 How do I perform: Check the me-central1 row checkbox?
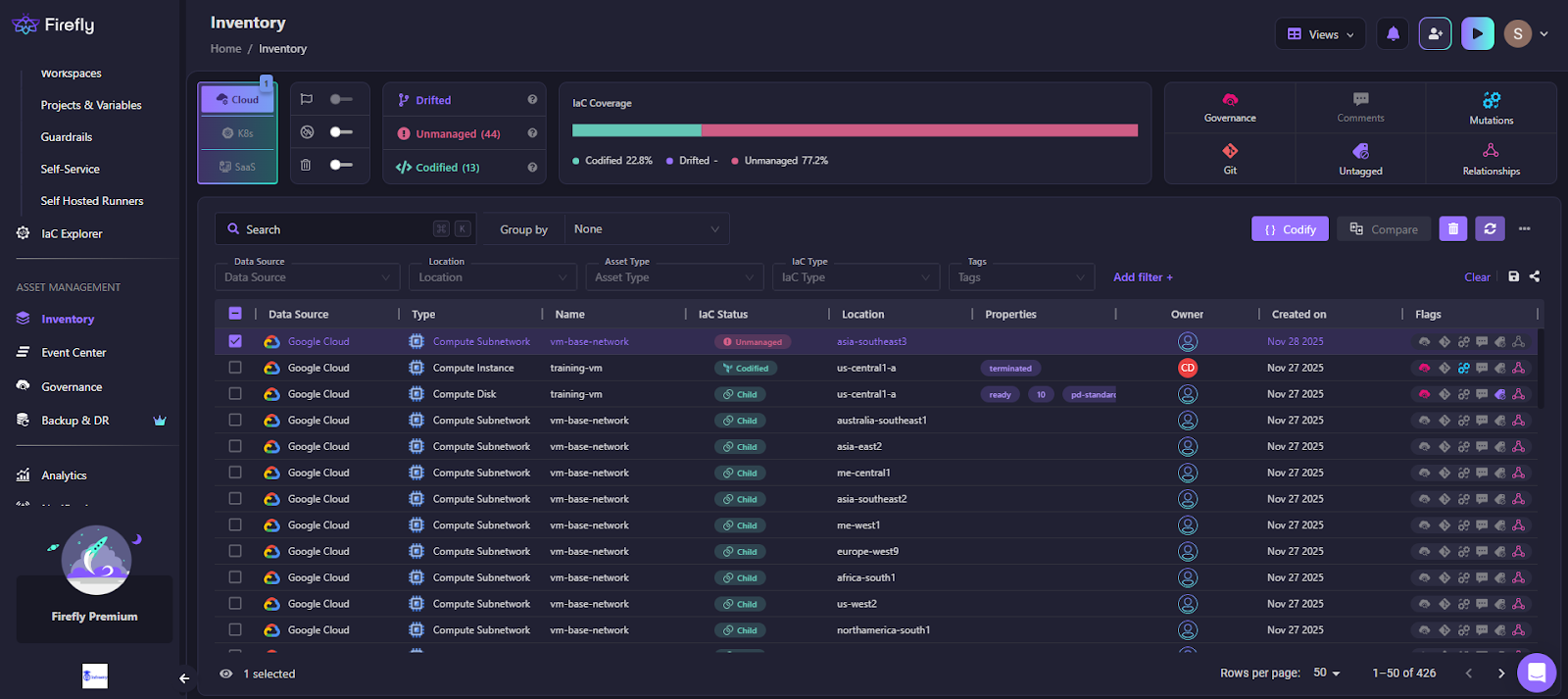(235, 473)
